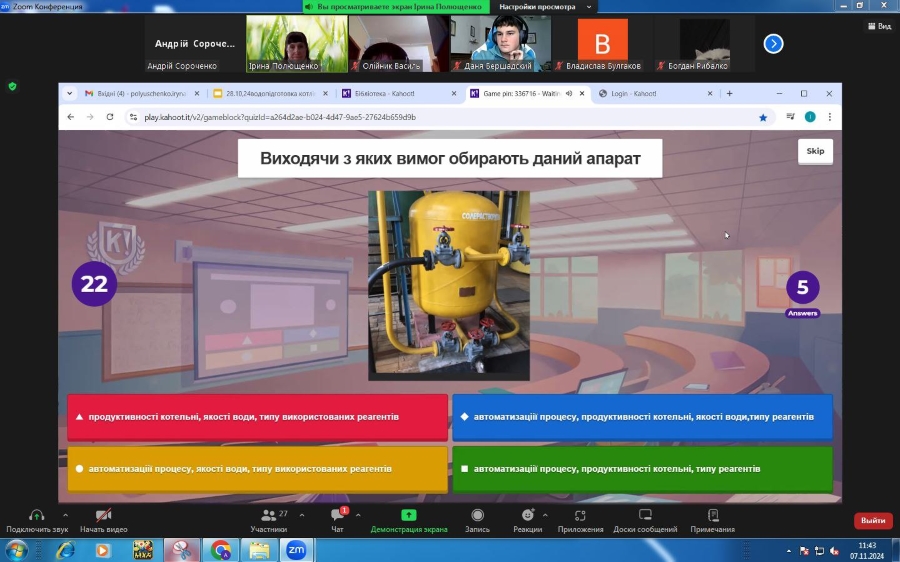Bookmark page with the star icon

click(x=763, y=117)
